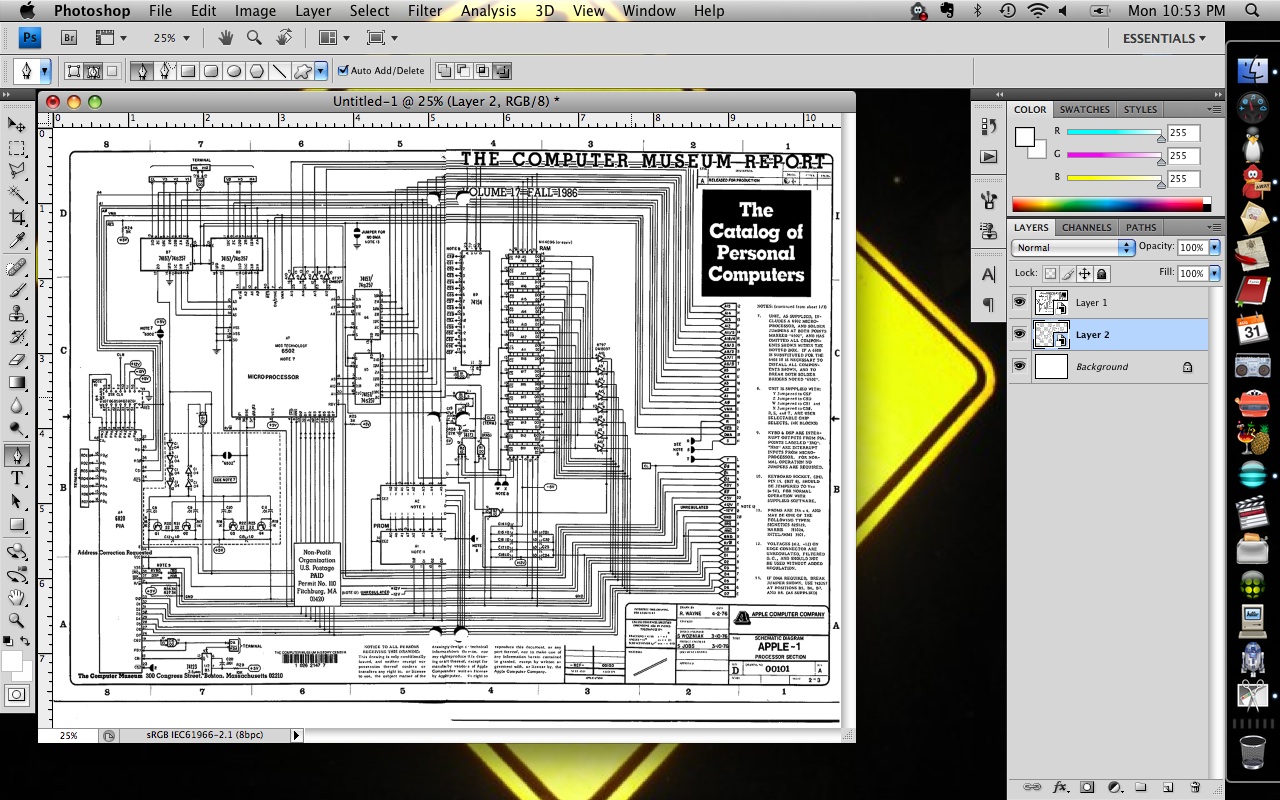Select the Eyedropper tool
The width and height of the screenshot is (1280, 800).
coord(17,240)
